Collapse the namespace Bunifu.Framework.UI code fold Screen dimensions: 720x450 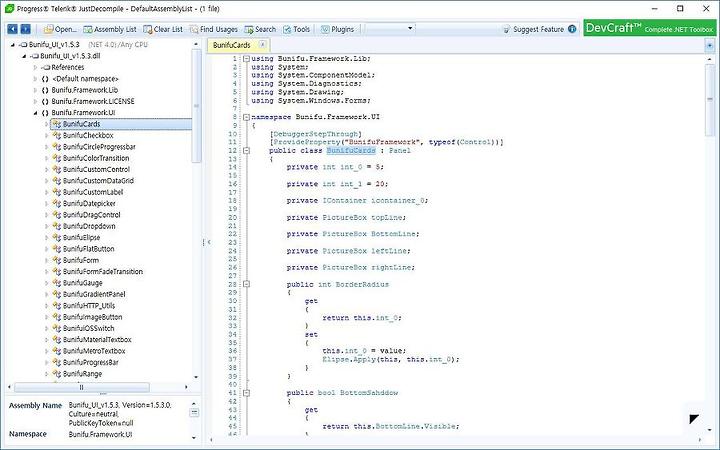pyautogui.click(x=246, y=117)
